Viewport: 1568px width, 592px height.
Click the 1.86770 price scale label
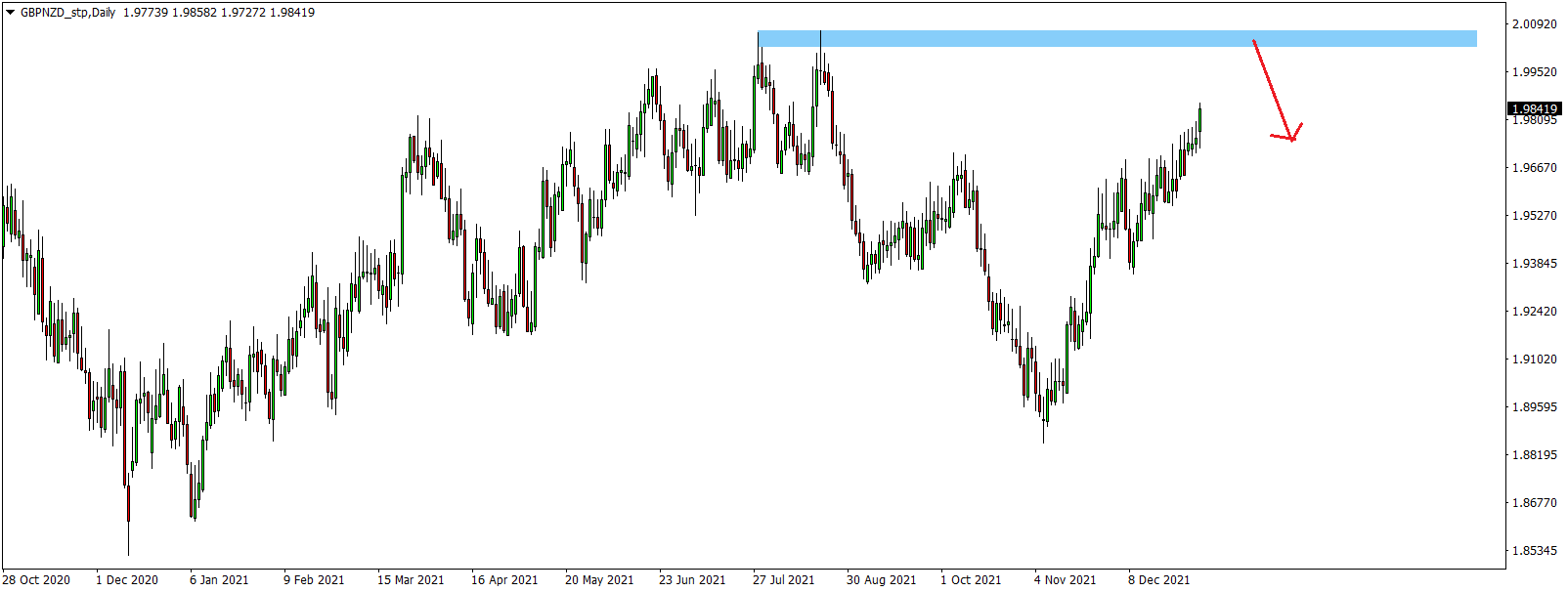[1535, 503]
